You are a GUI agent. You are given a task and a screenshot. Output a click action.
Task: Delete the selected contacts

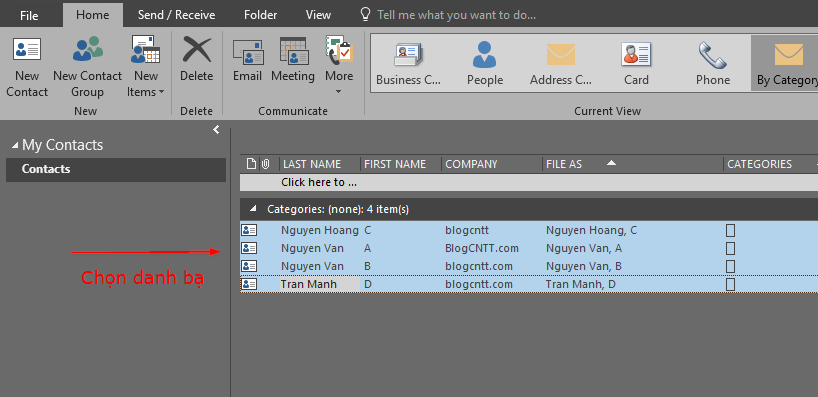coord(197,60)
